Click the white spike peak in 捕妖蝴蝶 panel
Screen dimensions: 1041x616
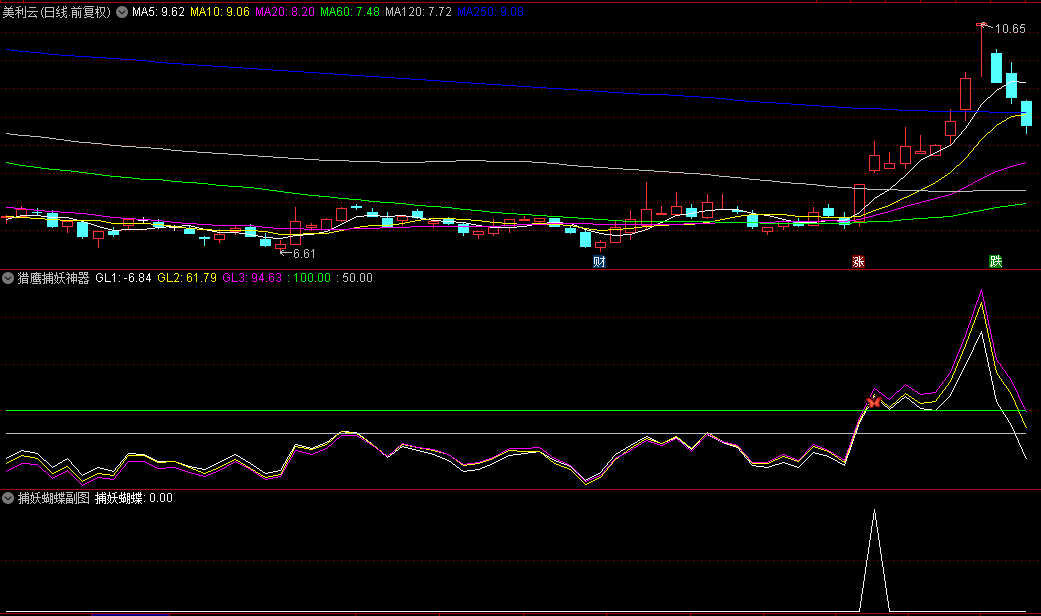click(x=874, y=512)
